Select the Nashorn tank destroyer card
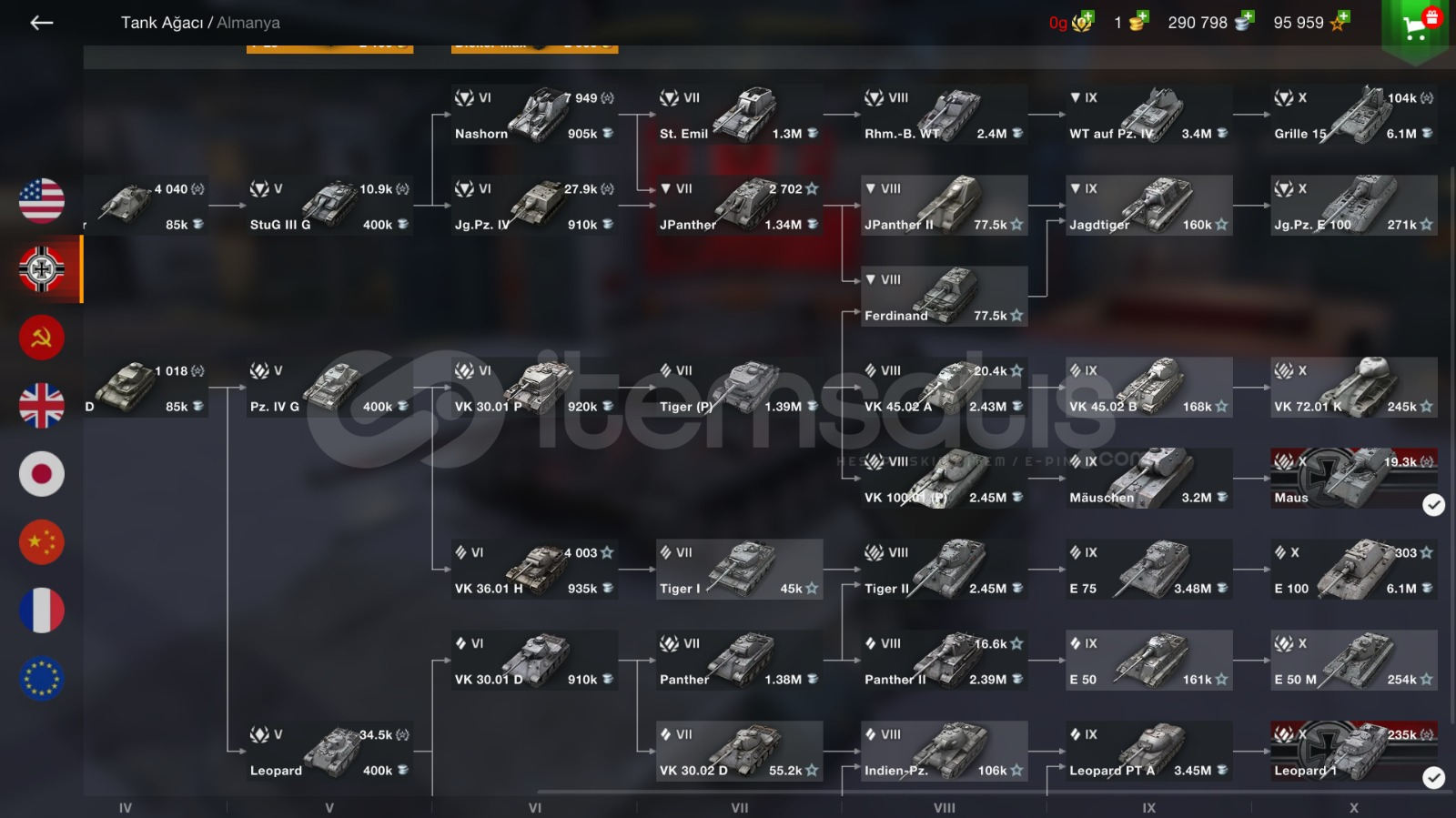Viewport: 1456px width, 818px height. pos(534,115)
